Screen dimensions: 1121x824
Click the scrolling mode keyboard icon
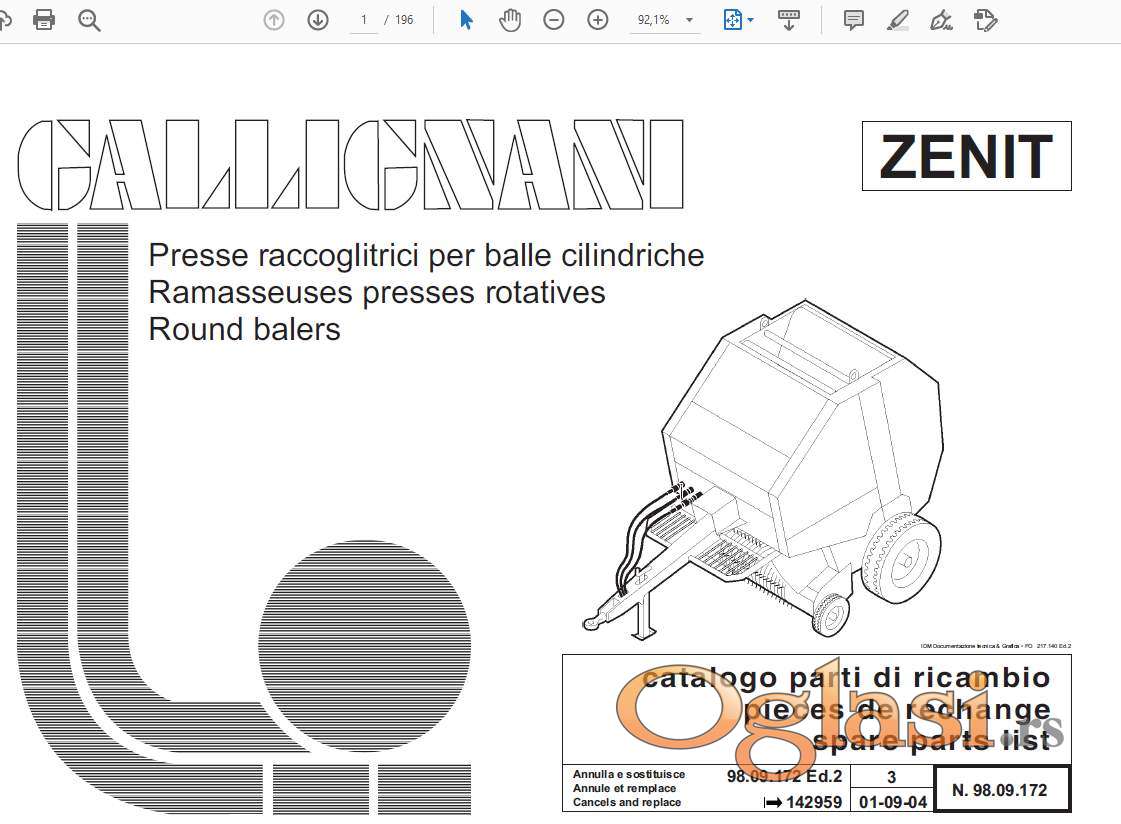[x=789, y=20]
